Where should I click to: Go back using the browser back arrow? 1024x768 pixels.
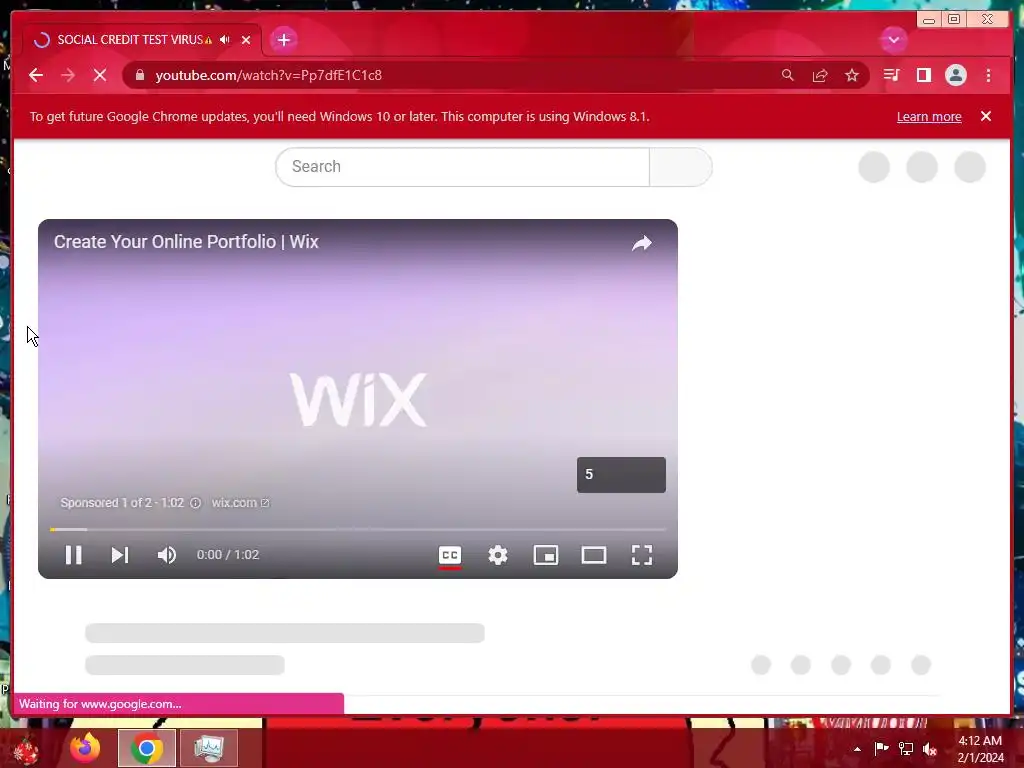[36, 75]
